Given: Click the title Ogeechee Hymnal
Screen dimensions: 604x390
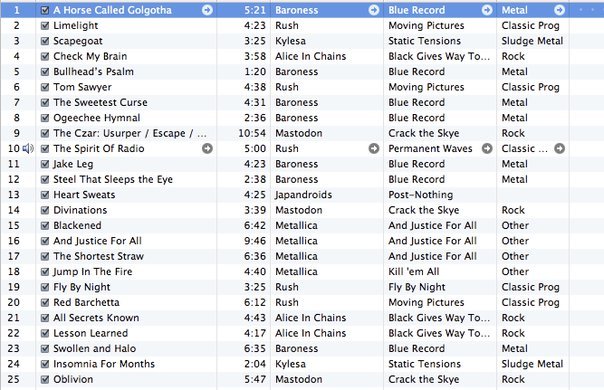Looking at the screenshot, I should click(97, 118).
